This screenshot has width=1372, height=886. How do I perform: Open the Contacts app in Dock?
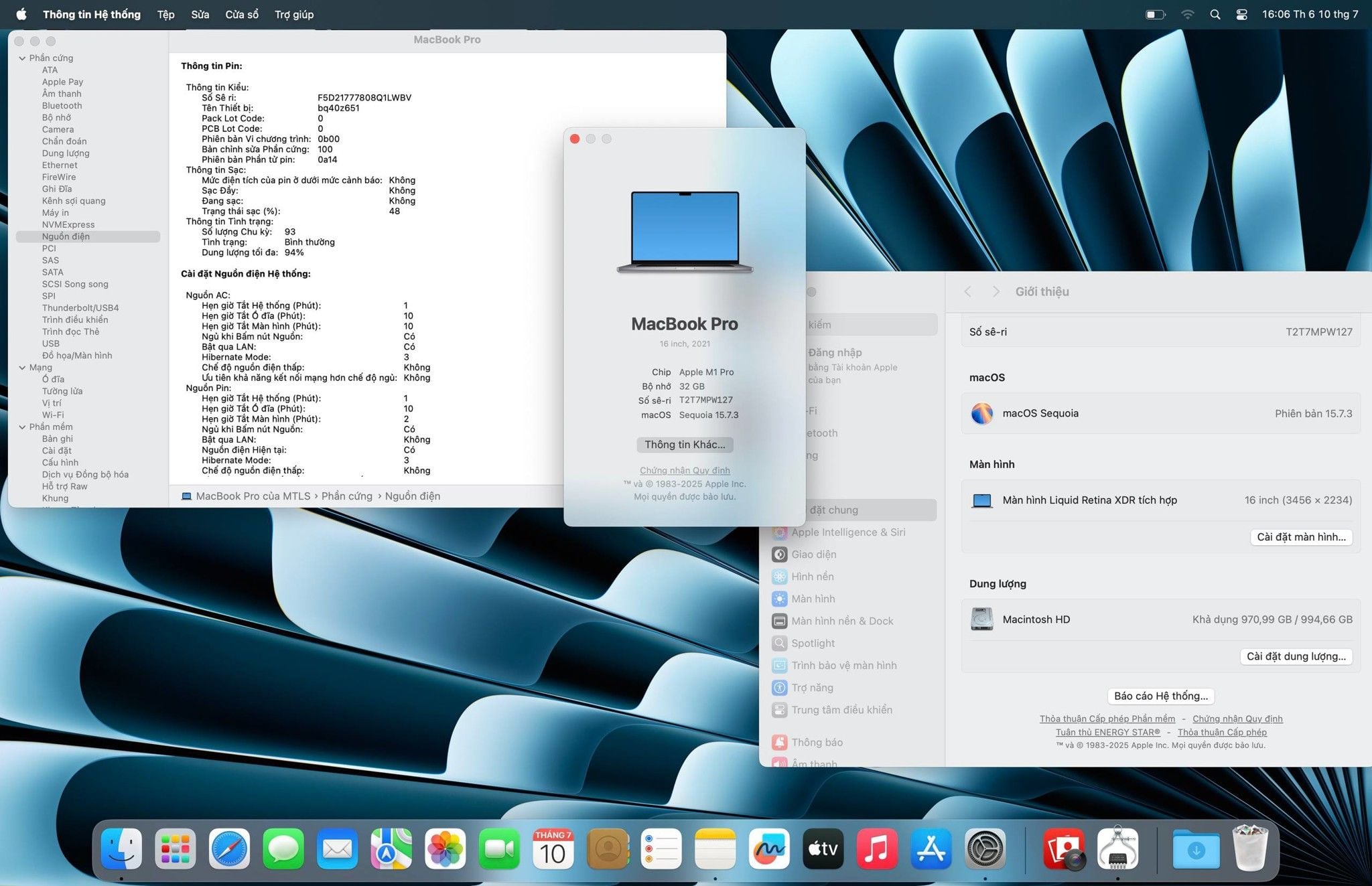[608, 848]
